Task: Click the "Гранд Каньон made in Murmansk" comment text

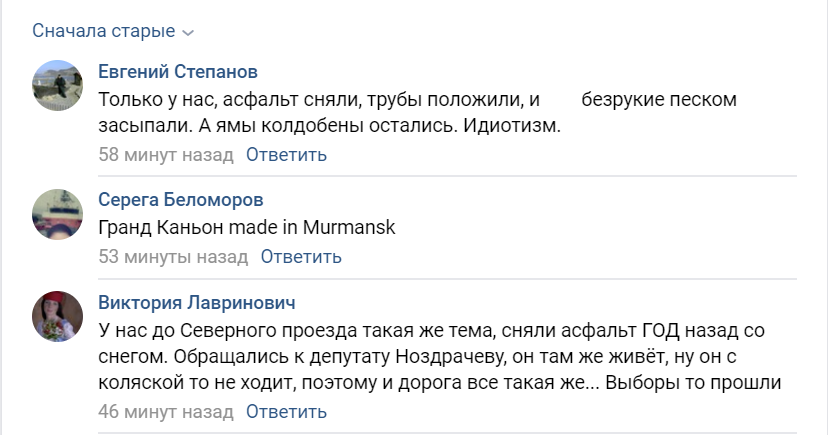Action: pos(248,228)
